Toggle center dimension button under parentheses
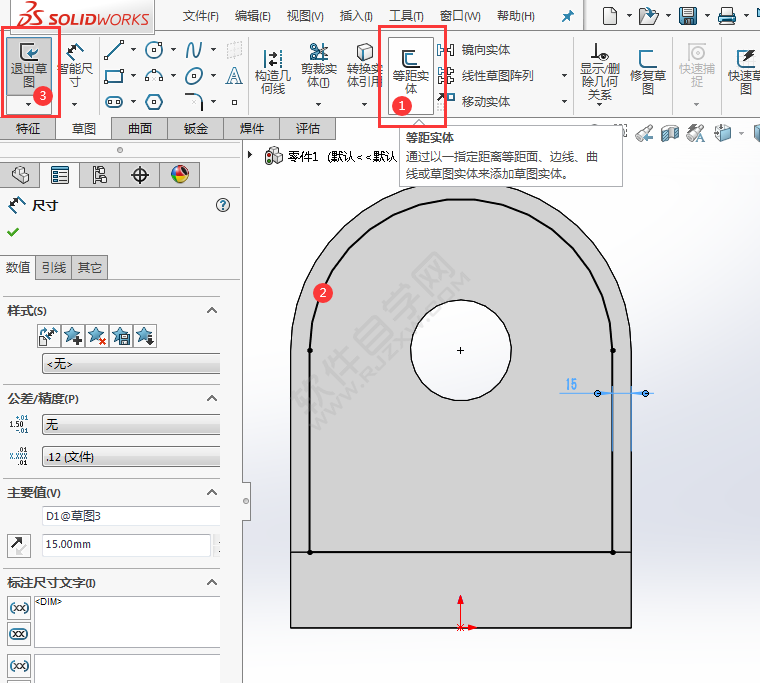The width and height of the screenshot is (760, 683). [x=19, y=634]
